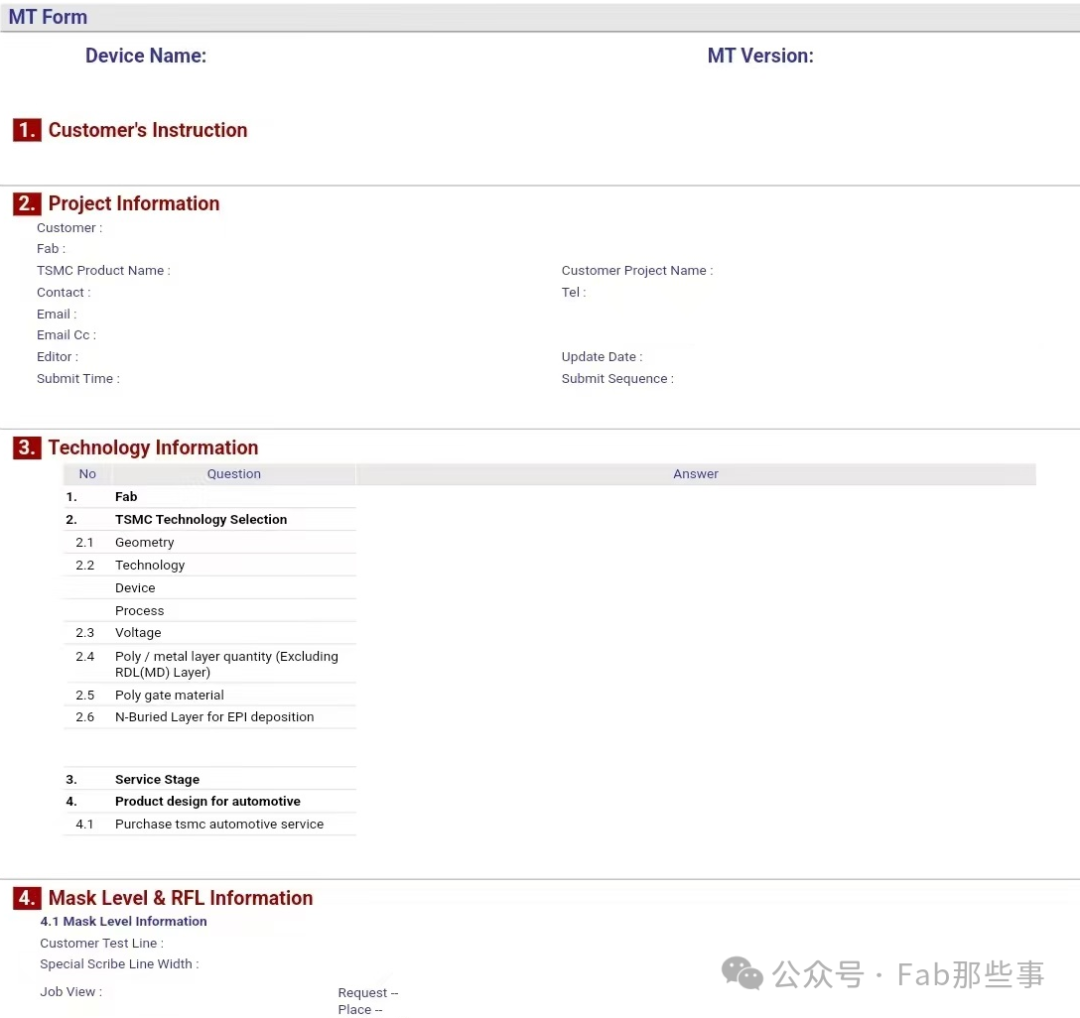Click the Special Scribe Line Width field
This screenshot has width=1080, height=1018.
[x=118, y=963]
